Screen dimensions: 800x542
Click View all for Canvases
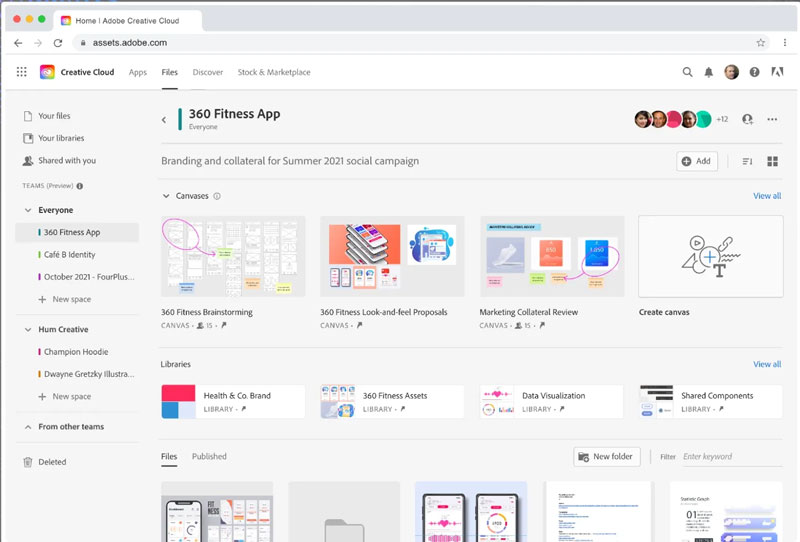point(767,196)
